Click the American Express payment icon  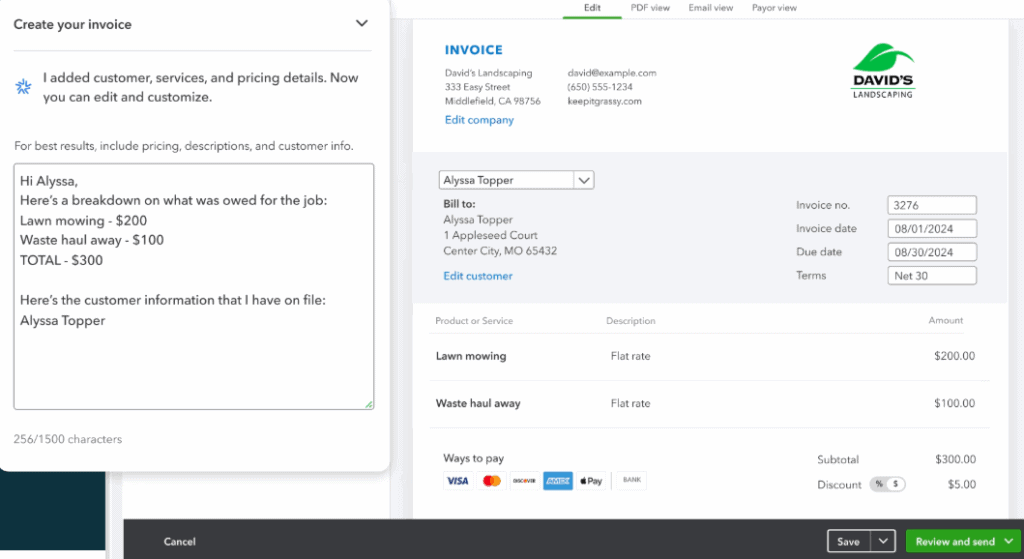tap(558, 481)
